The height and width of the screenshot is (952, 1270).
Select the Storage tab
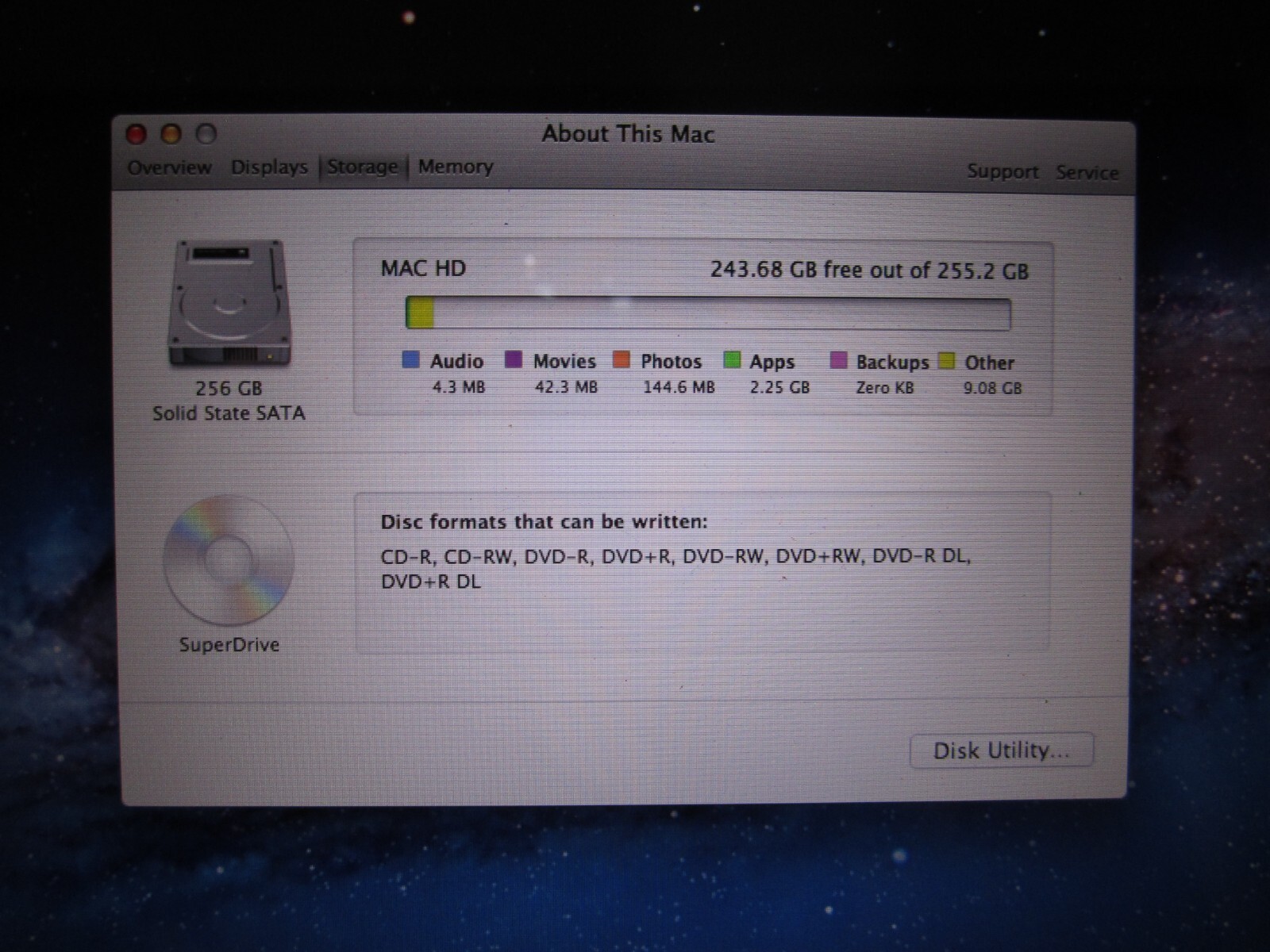pos(362,167)
